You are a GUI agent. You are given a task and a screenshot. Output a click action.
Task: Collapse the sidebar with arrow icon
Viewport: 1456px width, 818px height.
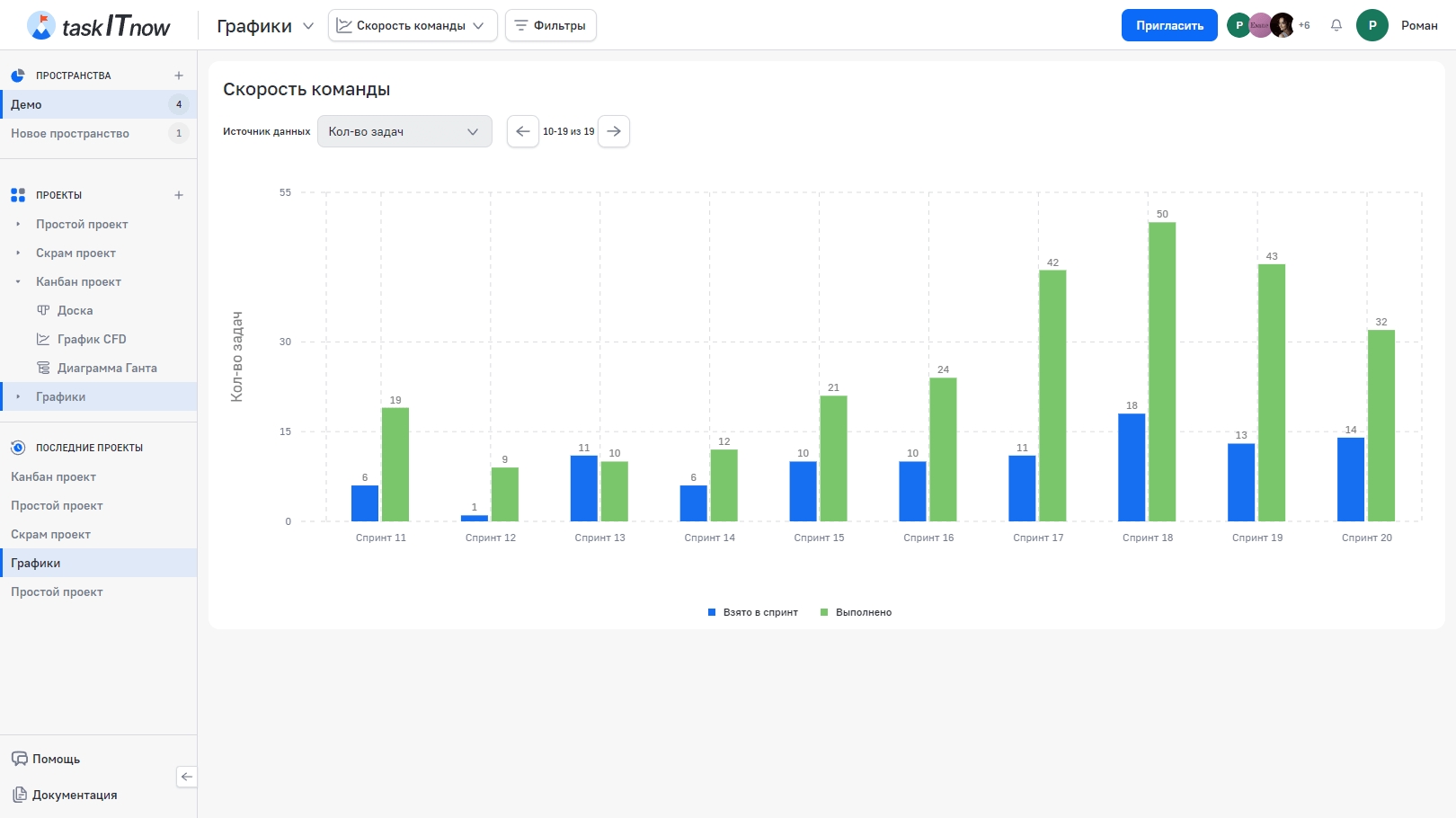[186, 777]
